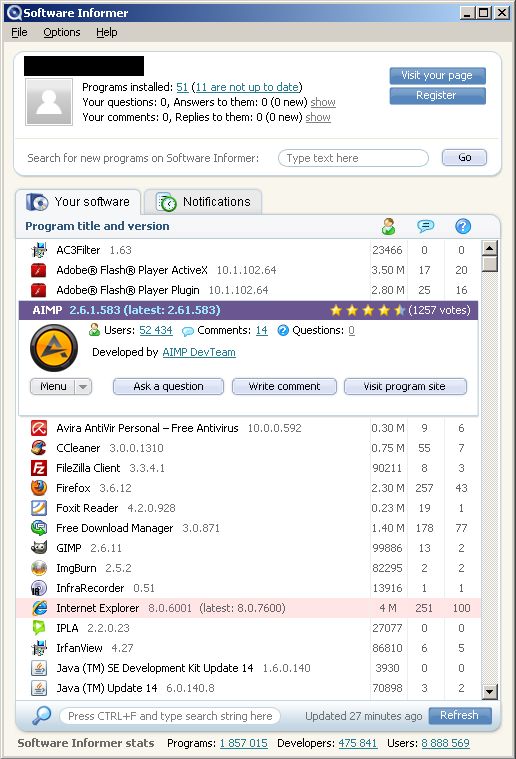Image resolution: width=516 pixels, height=759 pixels.
Task: Click the scrollbar down arrow
Action: (x=490, y=692)
